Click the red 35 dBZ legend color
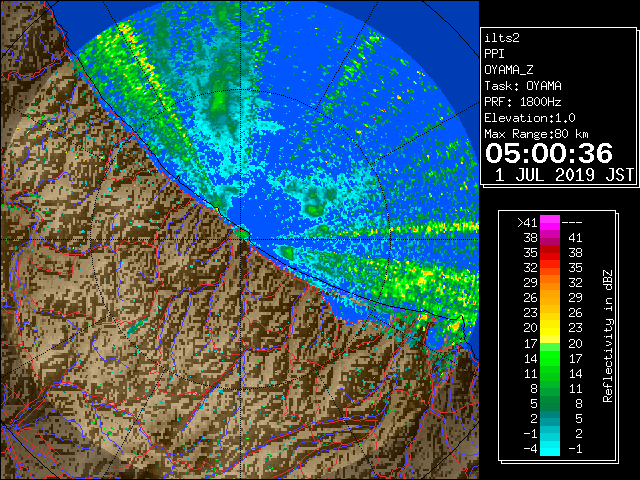The width and height of the screenshot is (640, 480). (550, 253)
